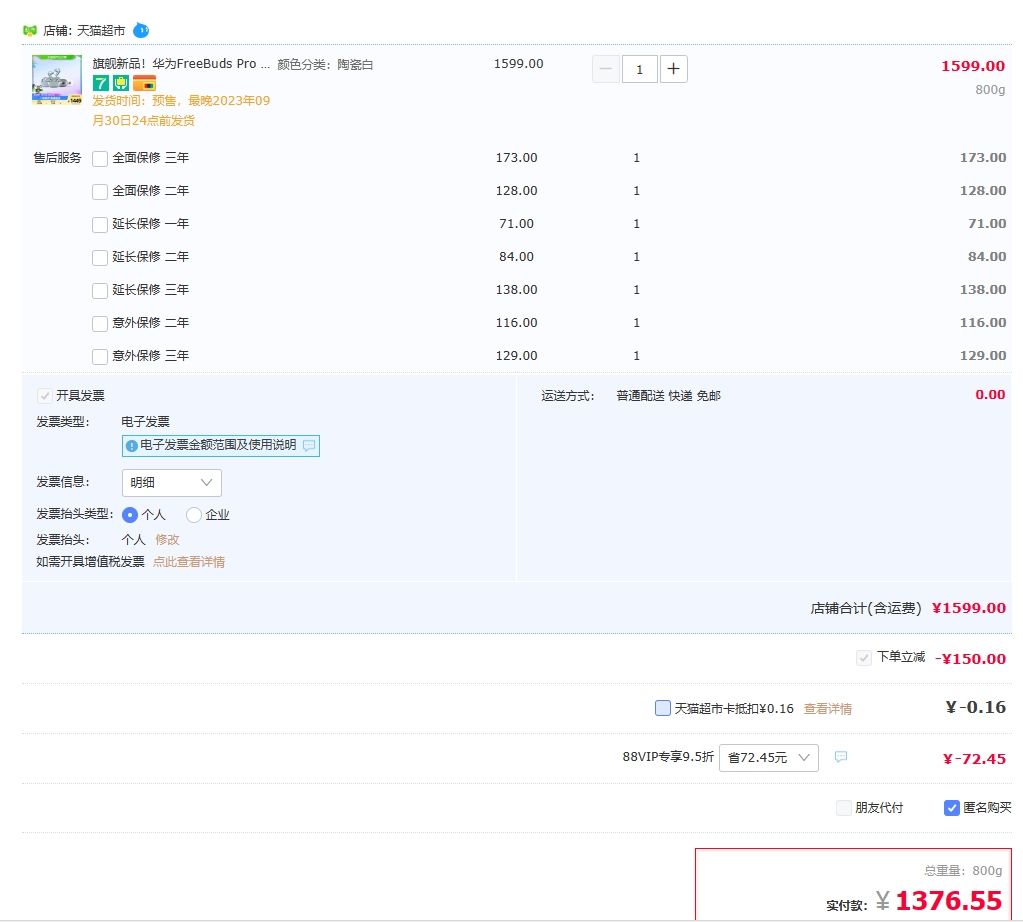Click the orange credit card badge
The width and height of the screenshot is (1023, 922).
pyautogui.click(x=144, y=83)
